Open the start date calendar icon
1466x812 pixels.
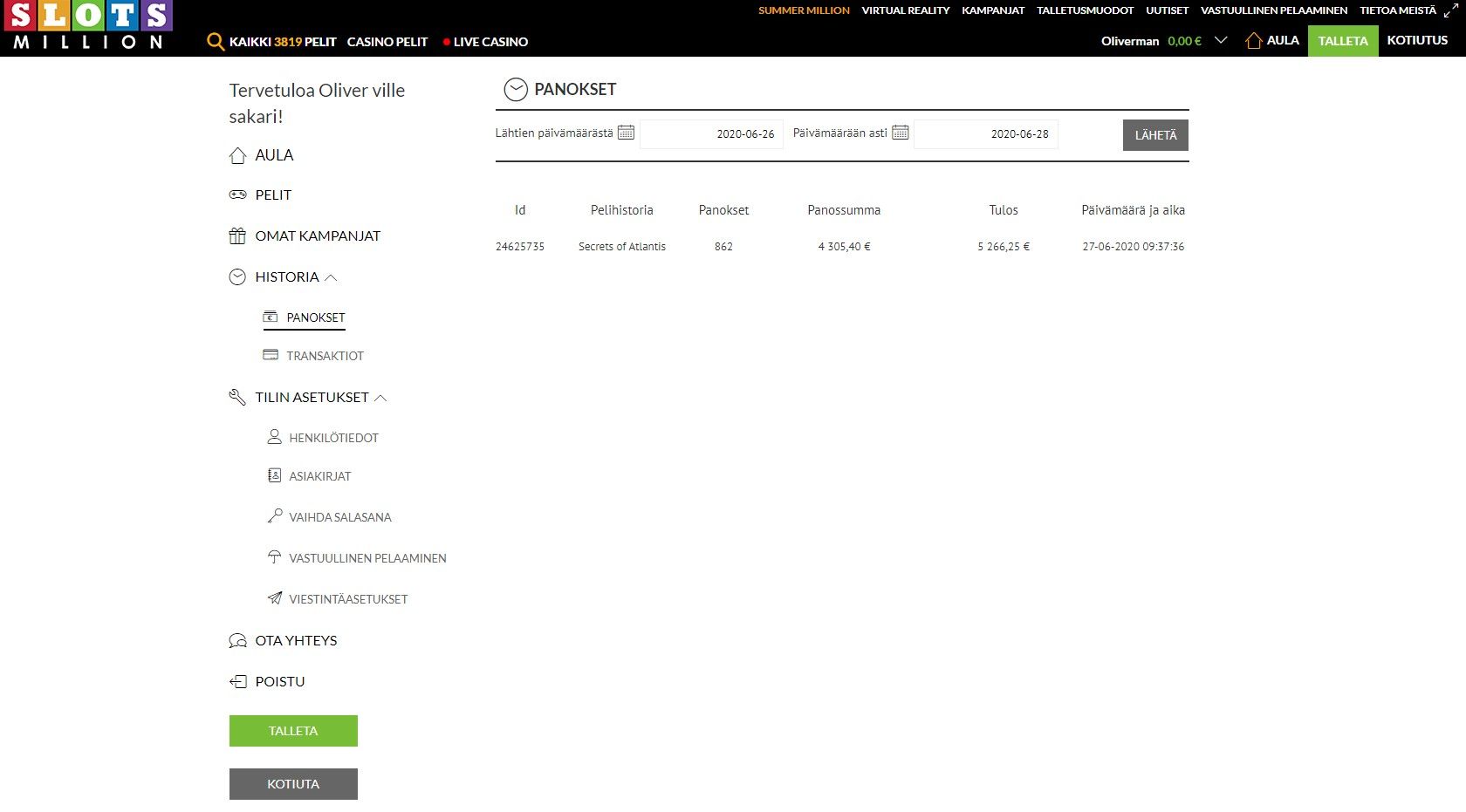click(626, 133)
